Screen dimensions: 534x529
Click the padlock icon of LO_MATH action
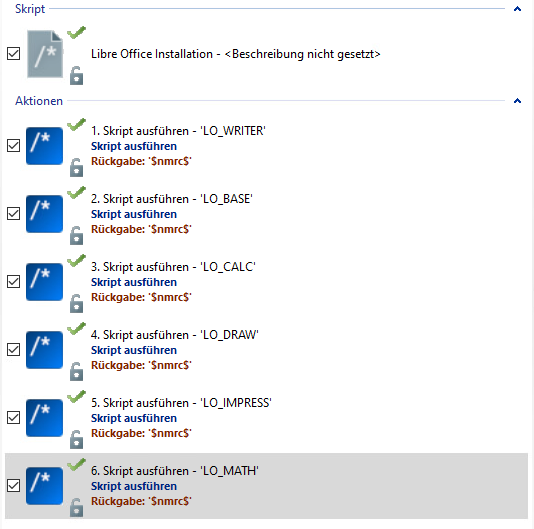click(76, 507)
